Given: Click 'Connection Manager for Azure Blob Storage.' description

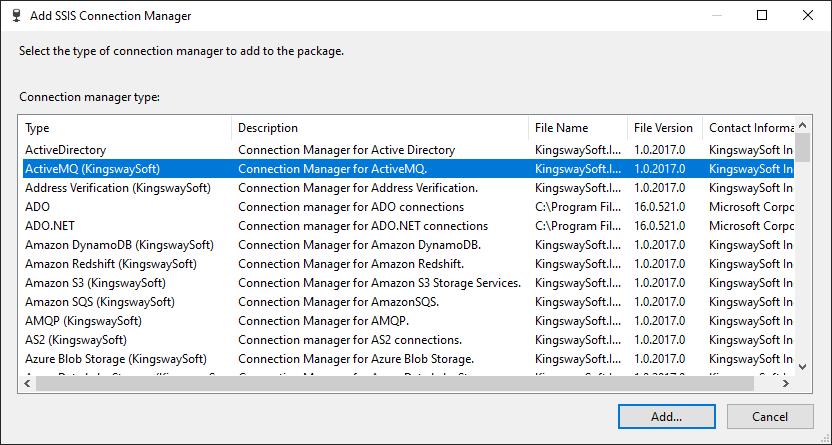Looking at the screenshot, I should [356, 359].
